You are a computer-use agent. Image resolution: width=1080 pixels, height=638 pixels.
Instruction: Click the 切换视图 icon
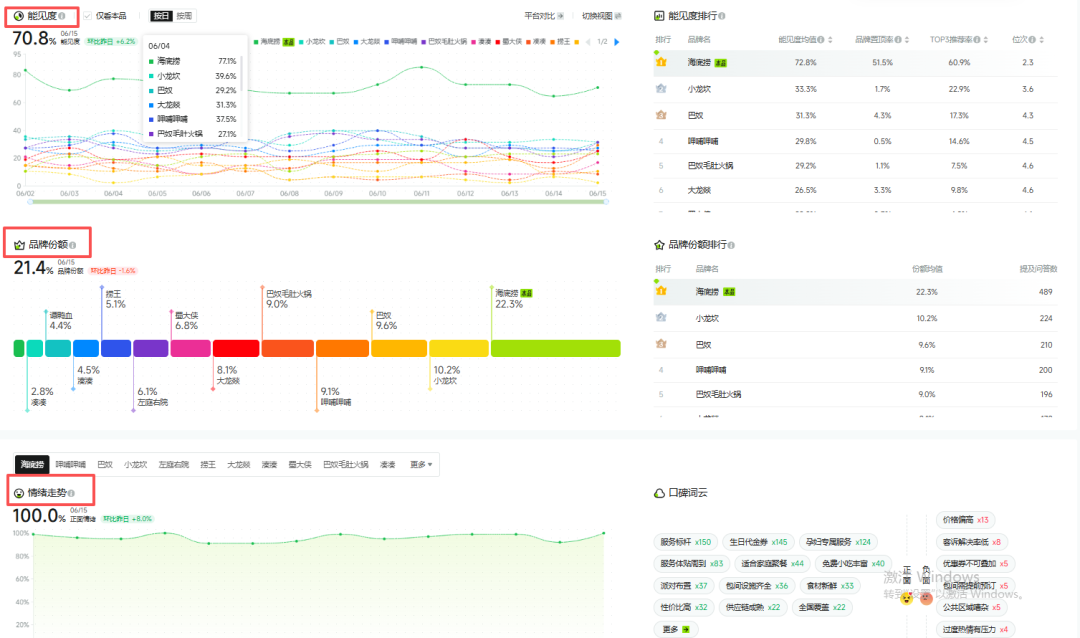point(618,16)
